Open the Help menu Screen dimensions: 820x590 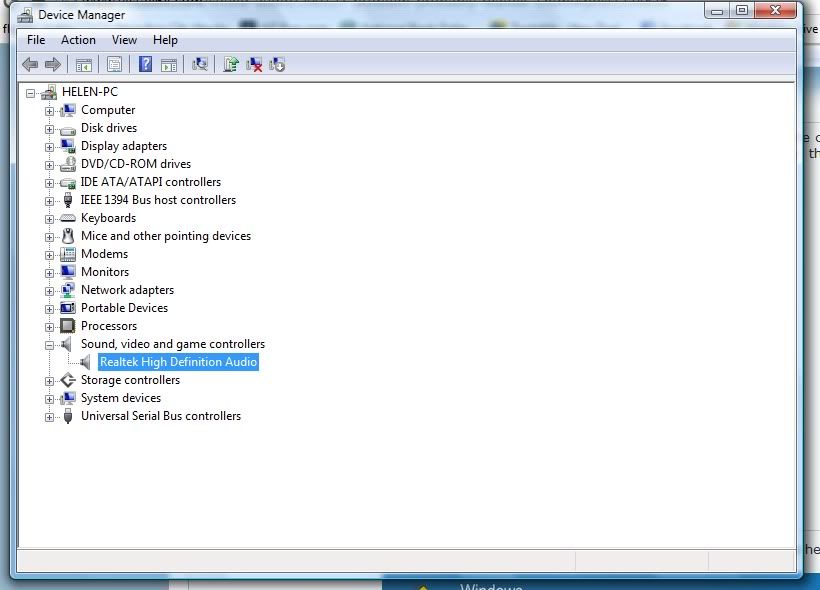coord(165,40)
